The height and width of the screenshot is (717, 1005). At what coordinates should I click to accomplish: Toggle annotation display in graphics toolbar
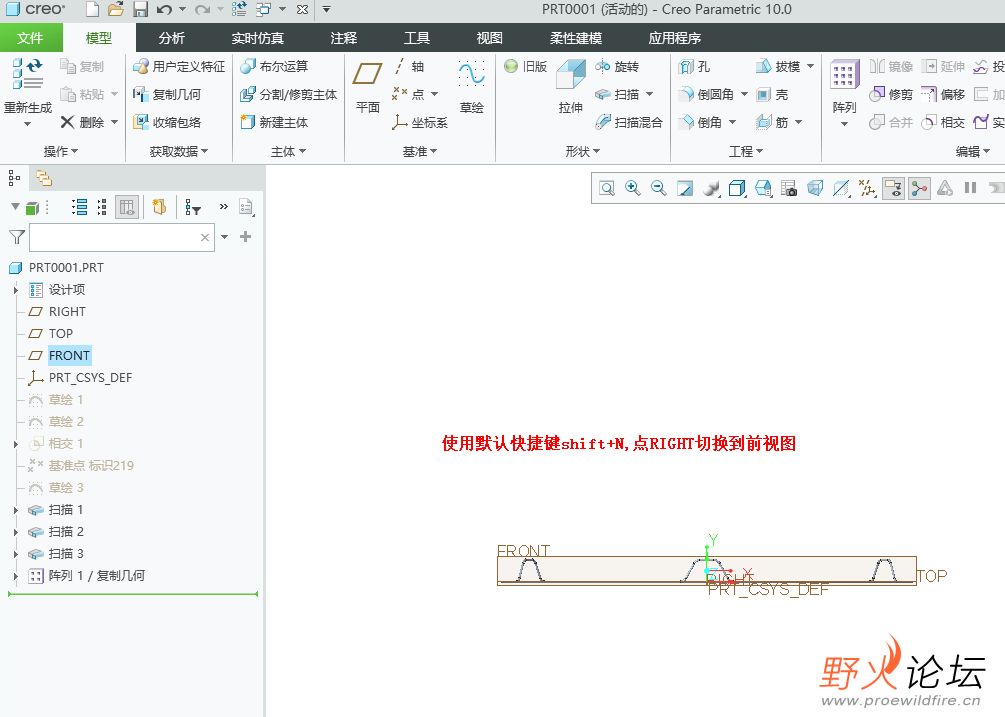click(893, 188)
